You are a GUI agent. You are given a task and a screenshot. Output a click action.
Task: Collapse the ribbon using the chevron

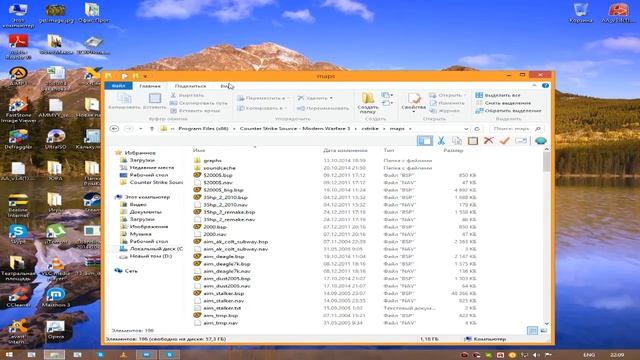[x=534, y=86]
